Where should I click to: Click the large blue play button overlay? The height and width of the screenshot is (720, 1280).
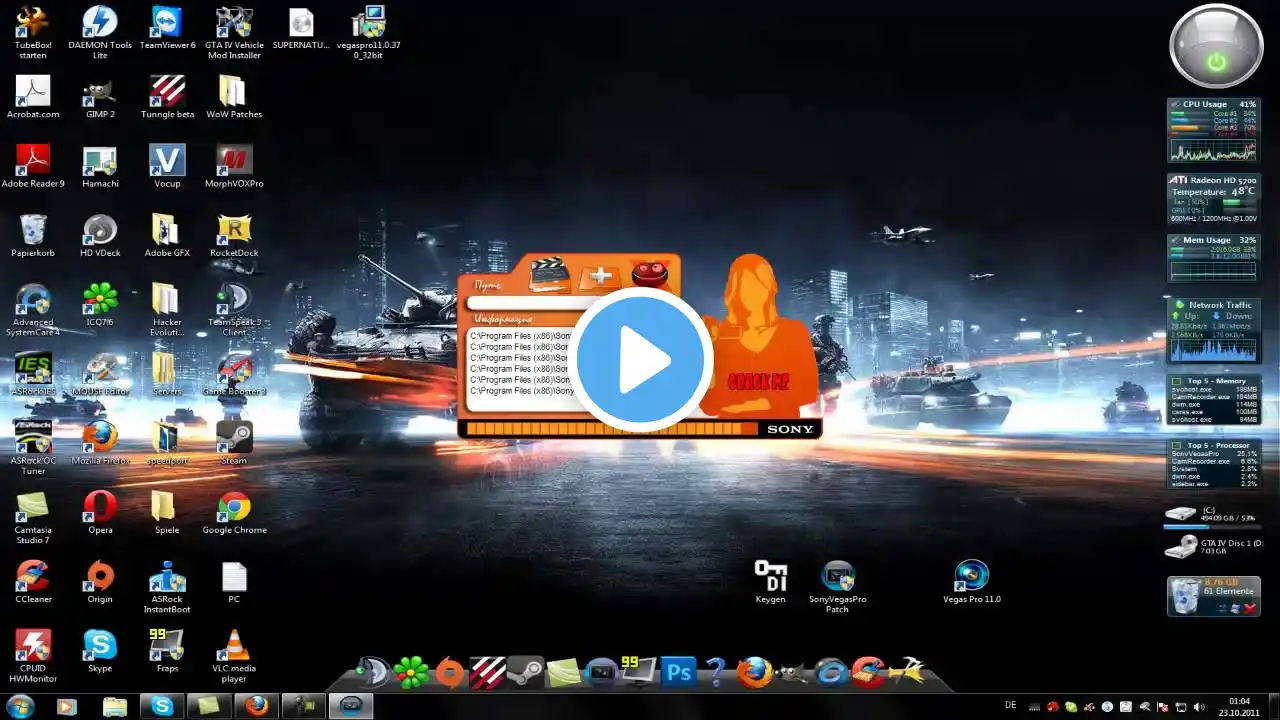(x=640, y=360)
